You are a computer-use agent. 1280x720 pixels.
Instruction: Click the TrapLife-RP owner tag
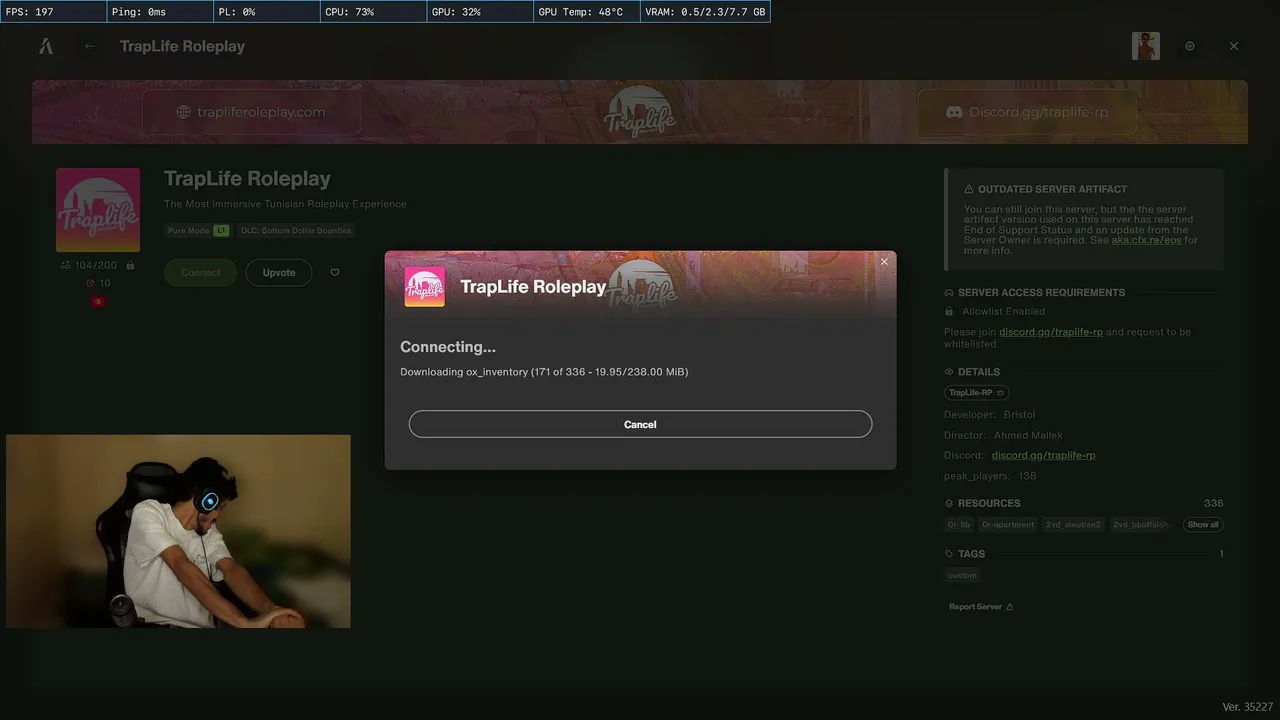point(977,393)
